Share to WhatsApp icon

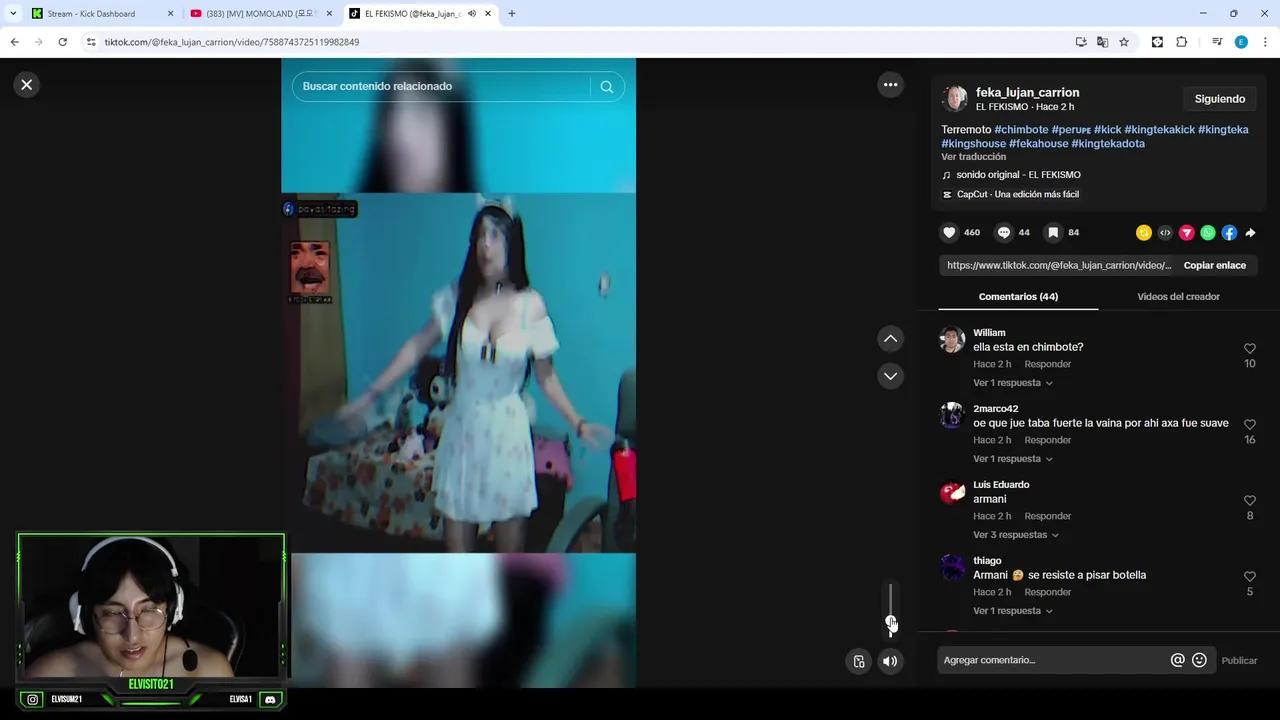point(1208,233)
